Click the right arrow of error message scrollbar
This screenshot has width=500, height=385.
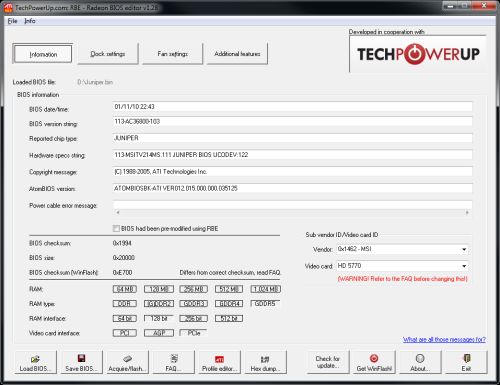point(467,212)
